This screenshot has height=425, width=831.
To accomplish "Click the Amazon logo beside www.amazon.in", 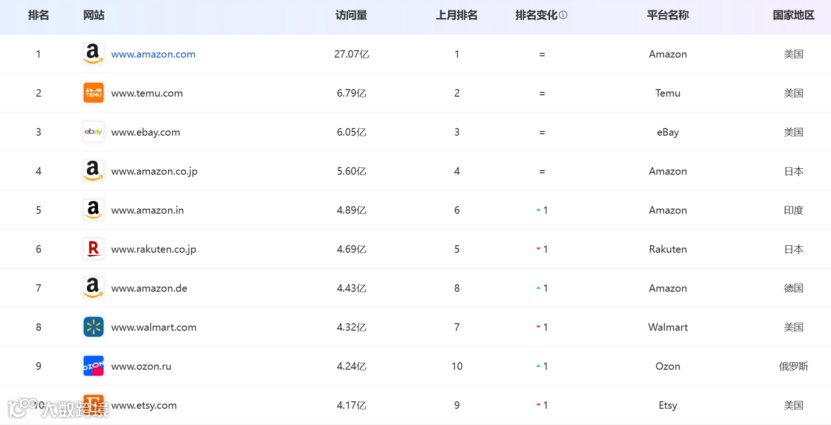I will point(93,210).
